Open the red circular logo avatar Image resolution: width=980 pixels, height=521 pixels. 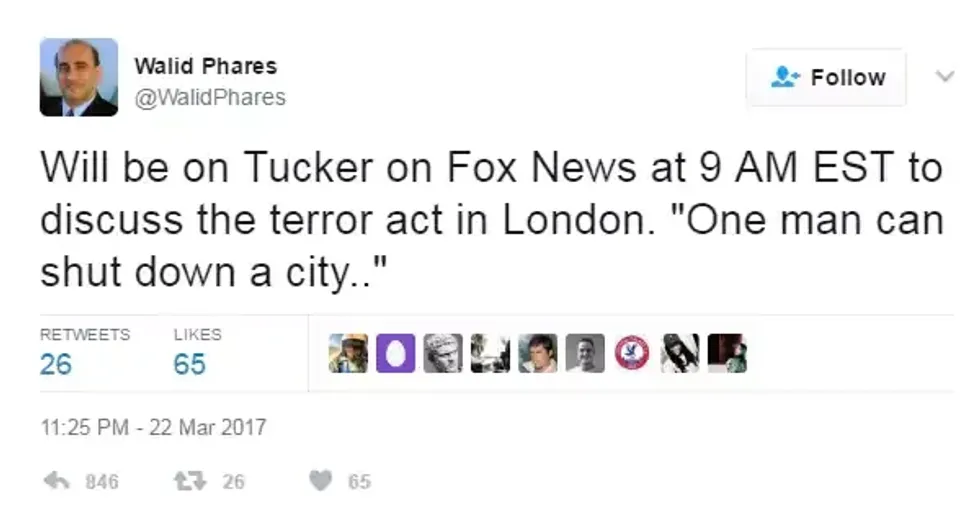[632, 353]
